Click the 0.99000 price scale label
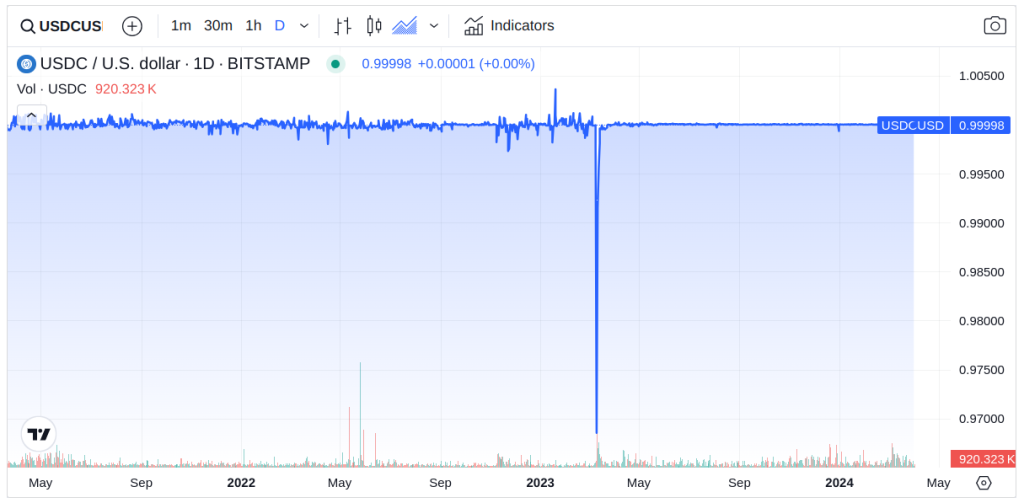1024x503 pixels. coord(982,223)
